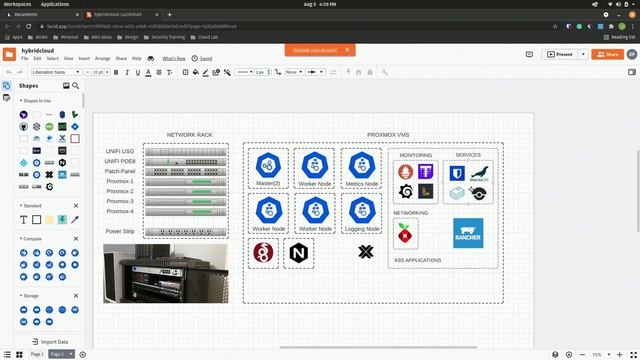The width and height of the screenshot is (640, 360).
Task: Zoom in with plus button
Action: [620, 355]
